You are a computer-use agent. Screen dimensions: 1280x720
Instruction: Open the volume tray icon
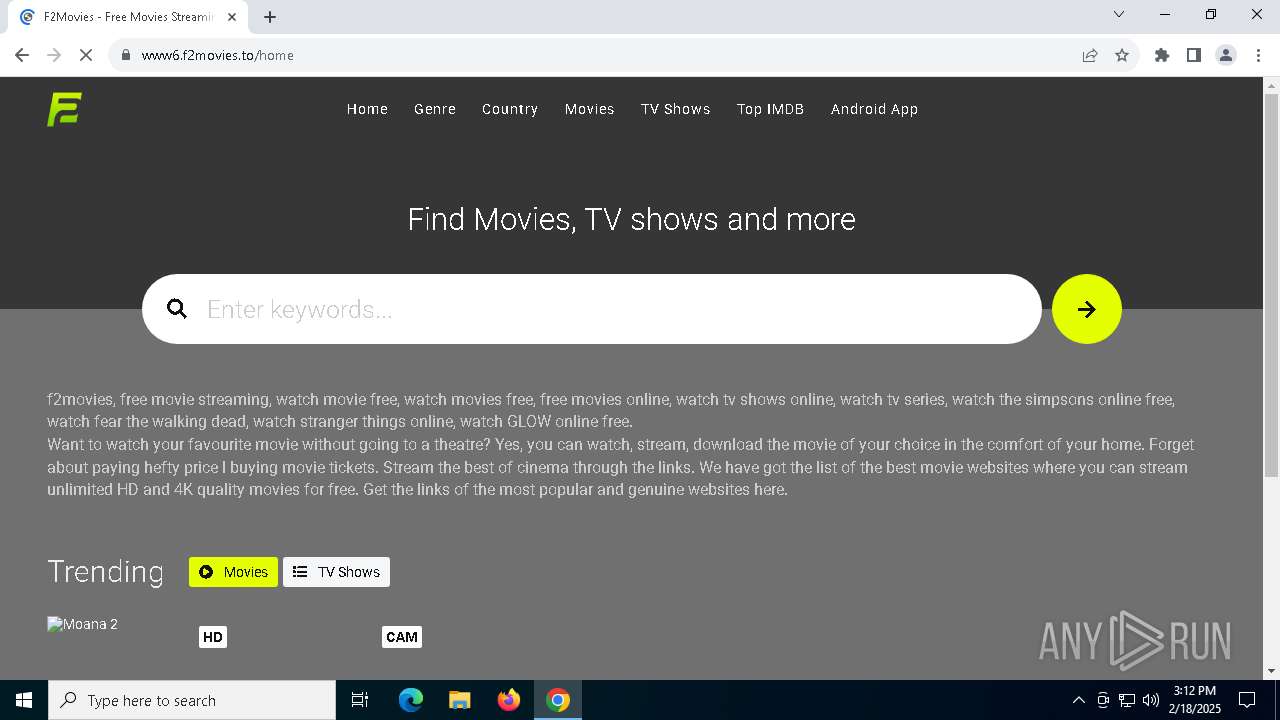tap(1151, 700)
